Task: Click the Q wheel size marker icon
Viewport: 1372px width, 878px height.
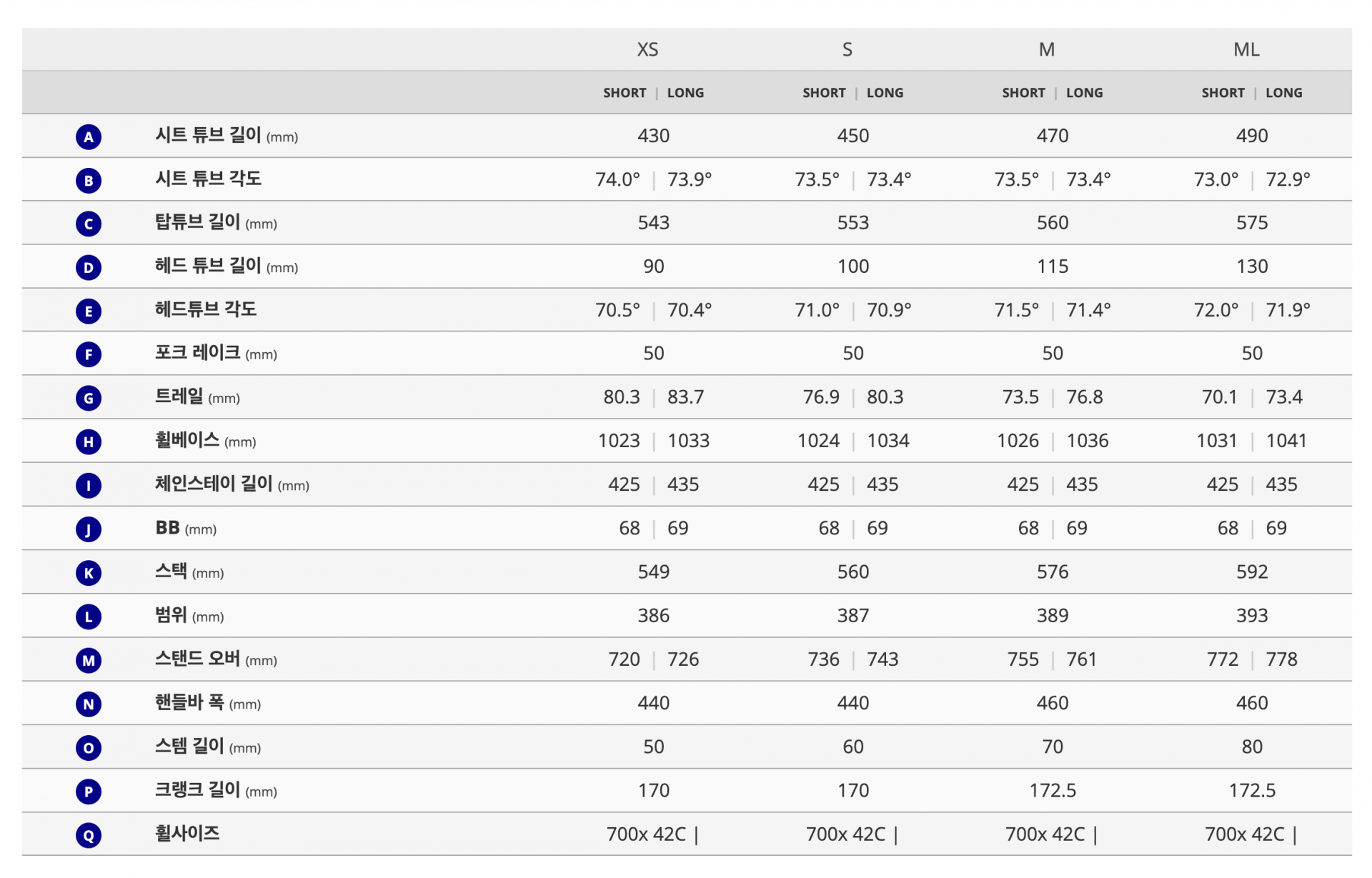Action: (x=89, y=834)
